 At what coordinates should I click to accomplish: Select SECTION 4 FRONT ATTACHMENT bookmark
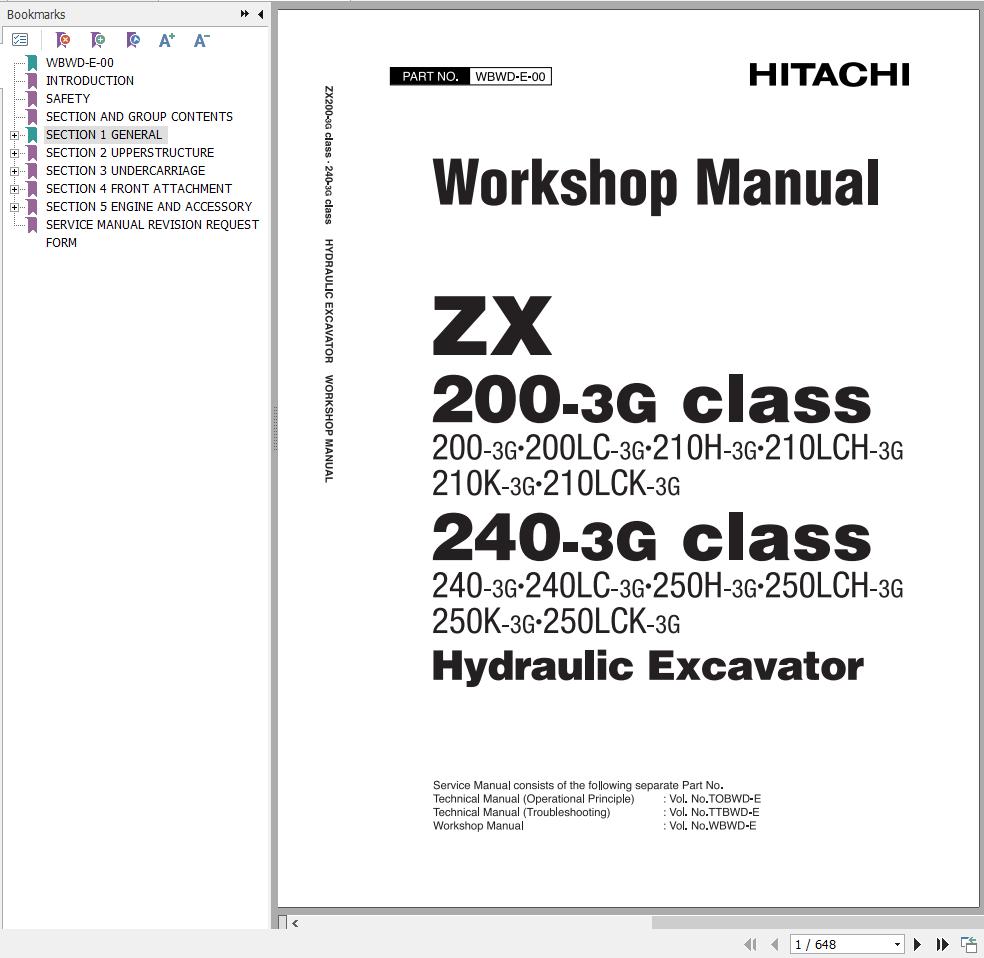tap(139, 189)
